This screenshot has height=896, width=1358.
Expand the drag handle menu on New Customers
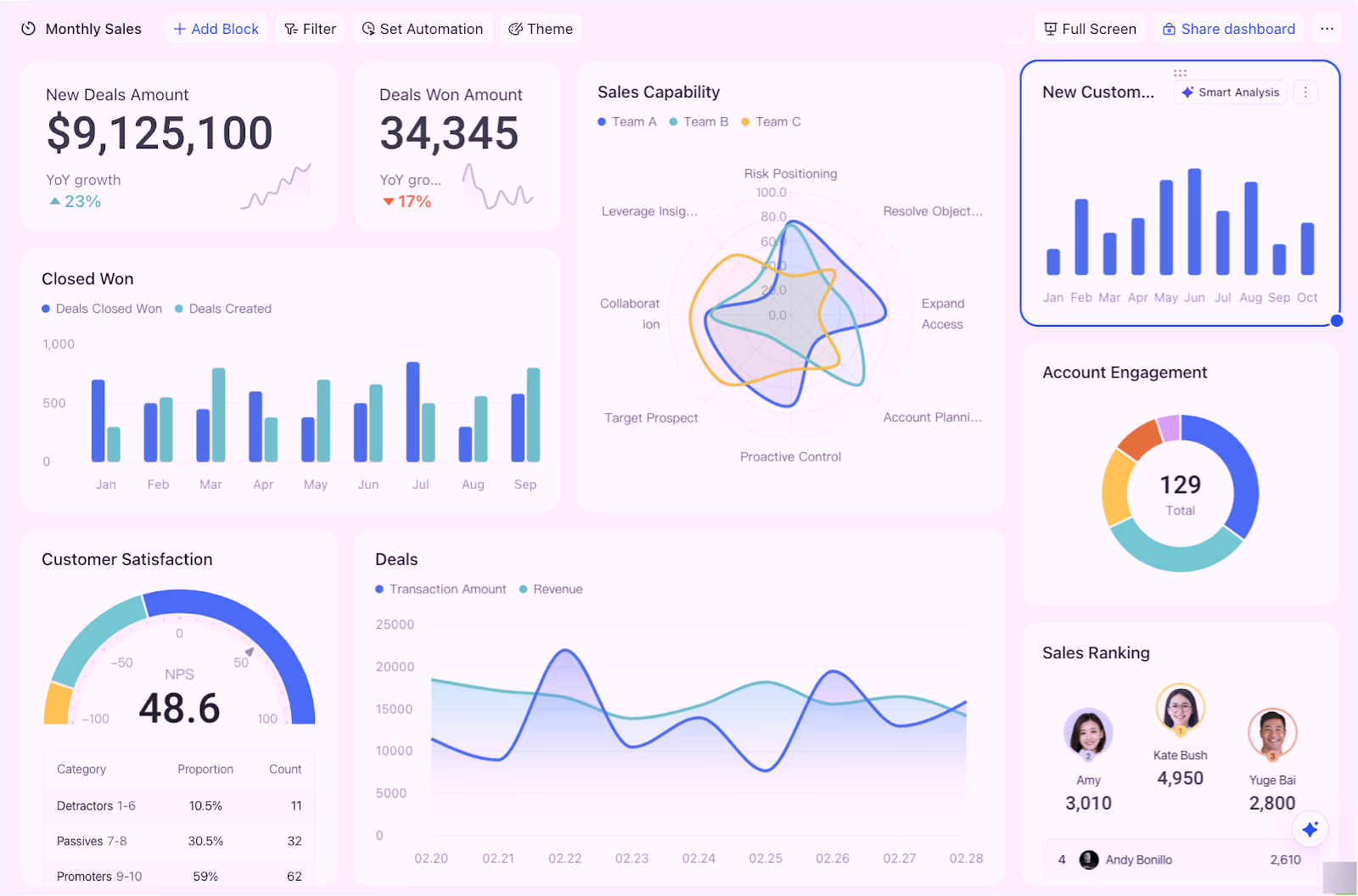[x=1181, y=72]
